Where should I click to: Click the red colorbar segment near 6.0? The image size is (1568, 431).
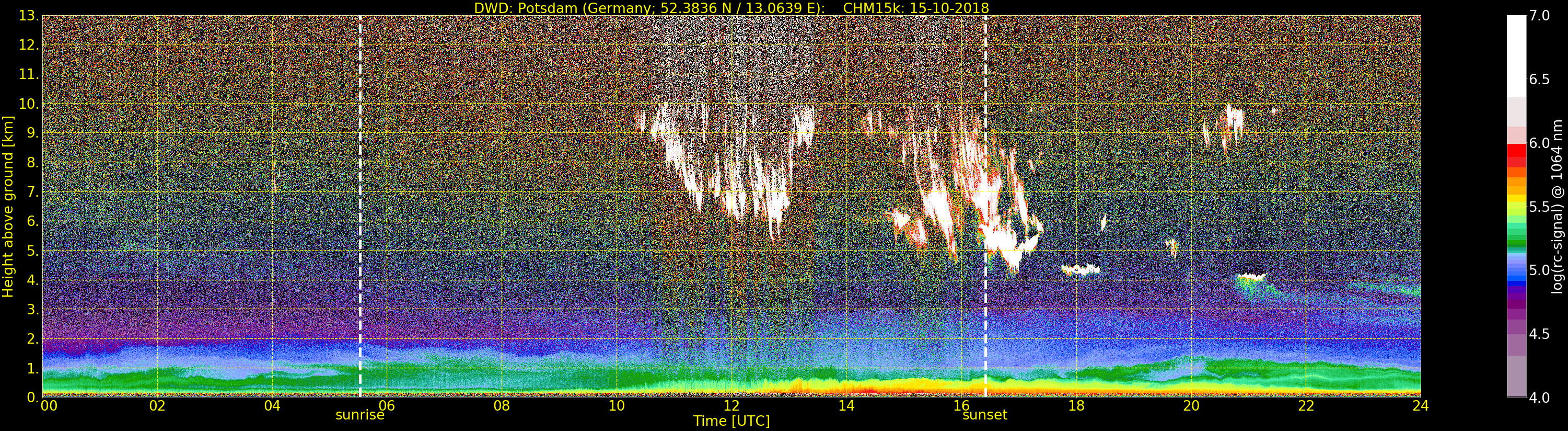(1516, 151)
